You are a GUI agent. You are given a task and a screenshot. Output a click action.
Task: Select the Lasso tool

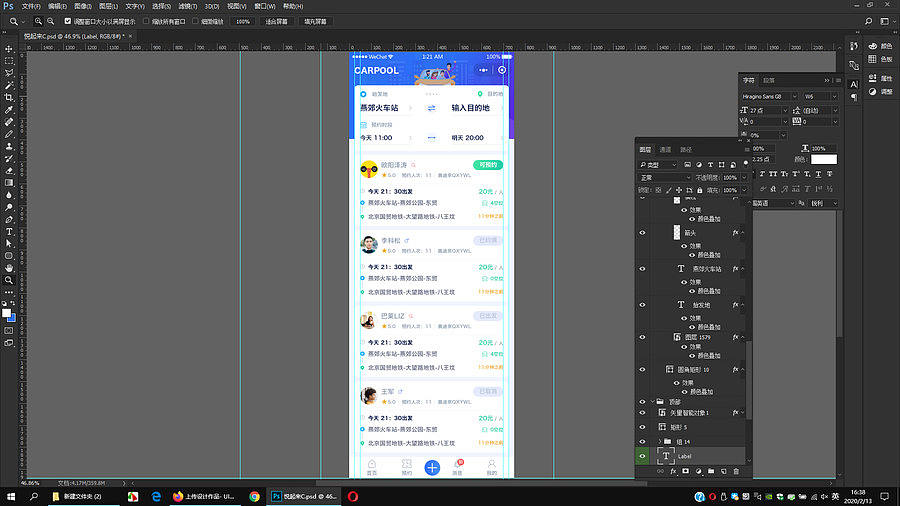9,73
